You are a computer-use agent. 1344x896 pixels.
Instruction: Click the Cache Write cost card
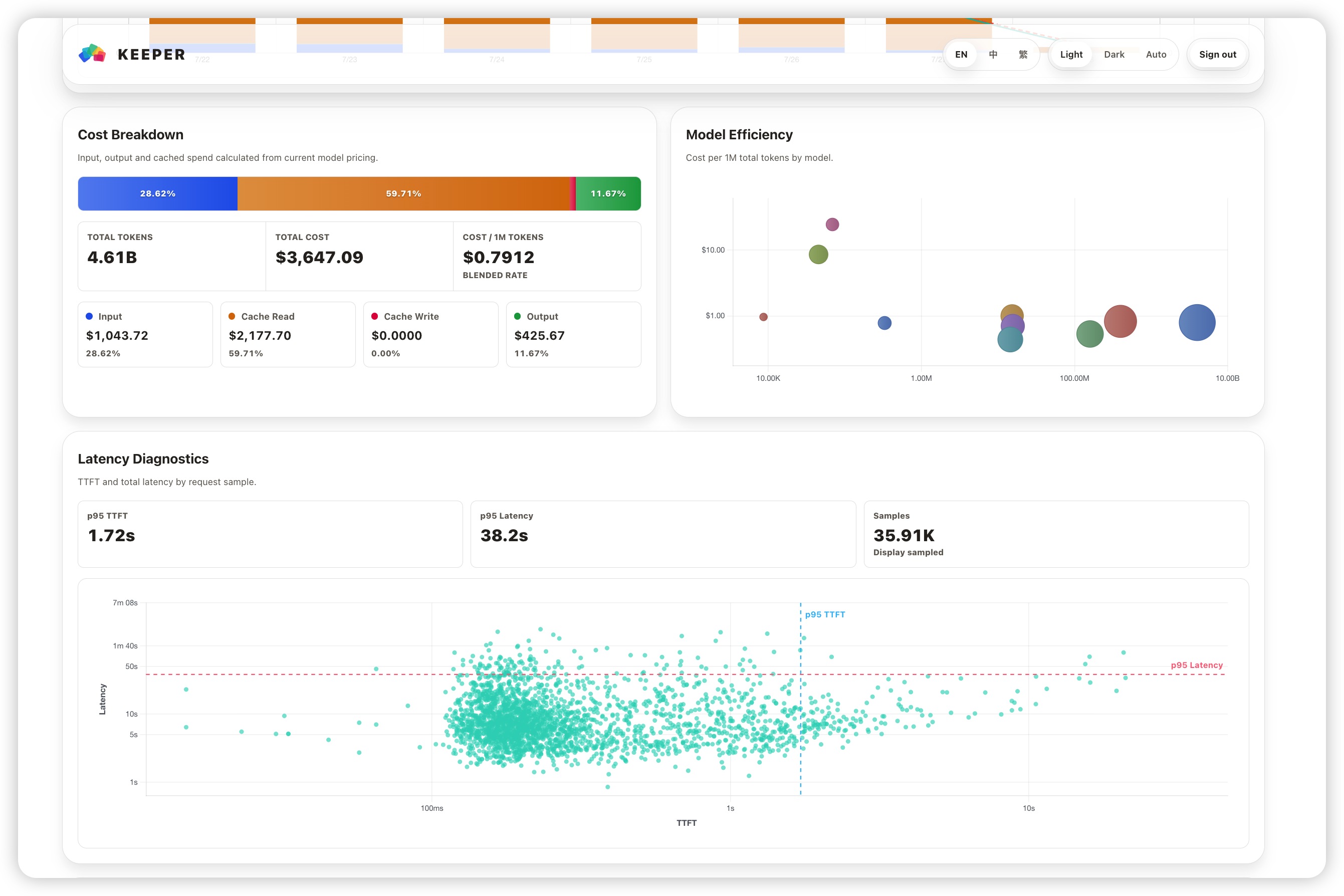(431, 334)
